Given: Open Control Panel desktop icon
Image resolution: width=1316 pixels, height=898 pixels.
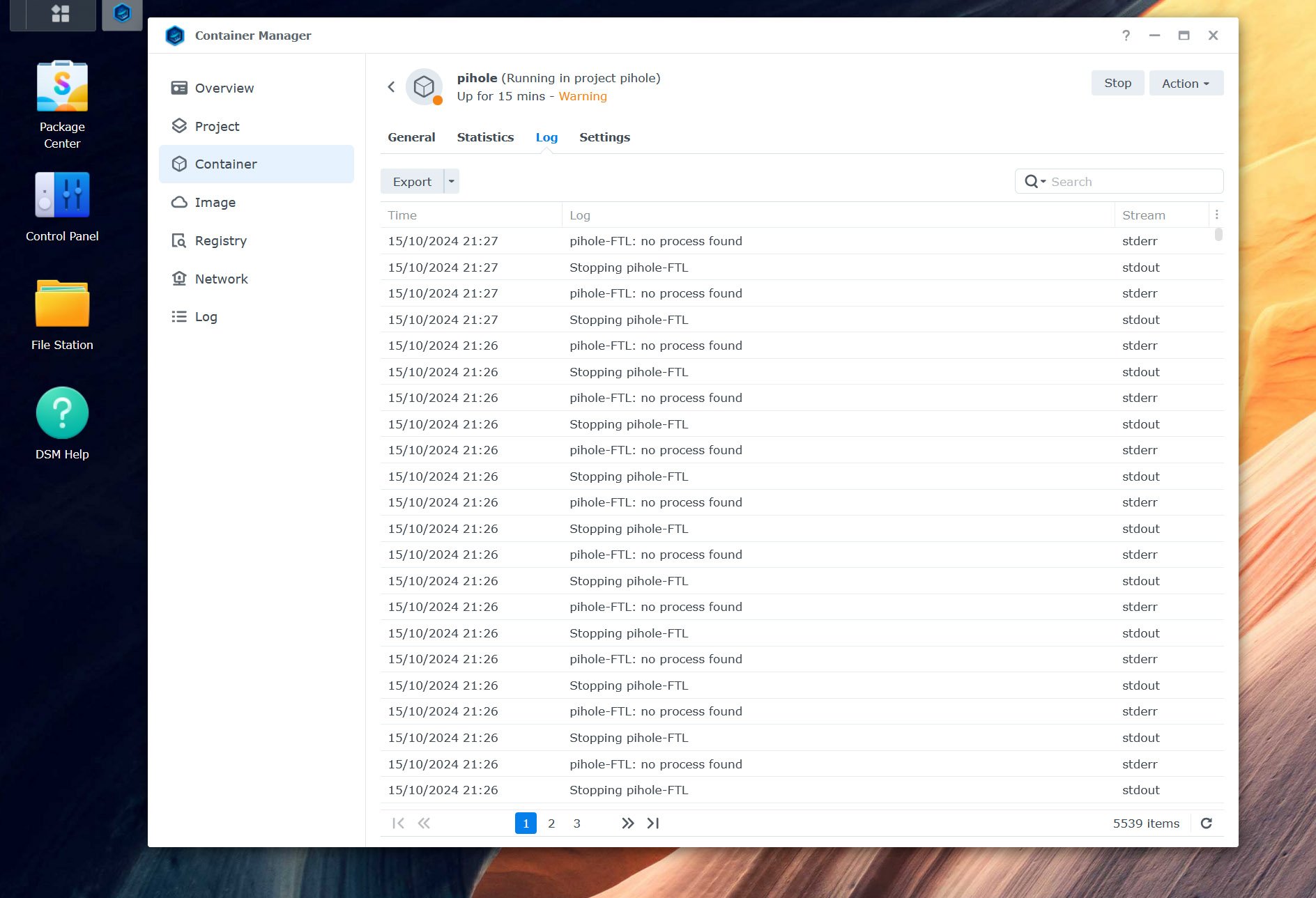Looking at the screenshot, I should coord(62,196).
